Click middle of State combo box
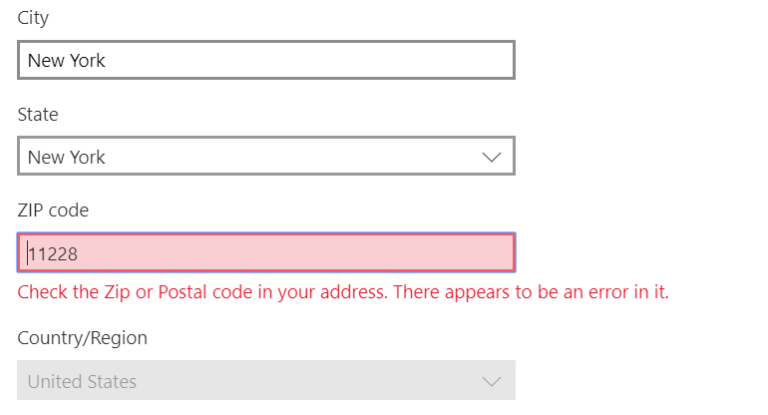This screenshot has height=415, width=768. click(250, 157)
